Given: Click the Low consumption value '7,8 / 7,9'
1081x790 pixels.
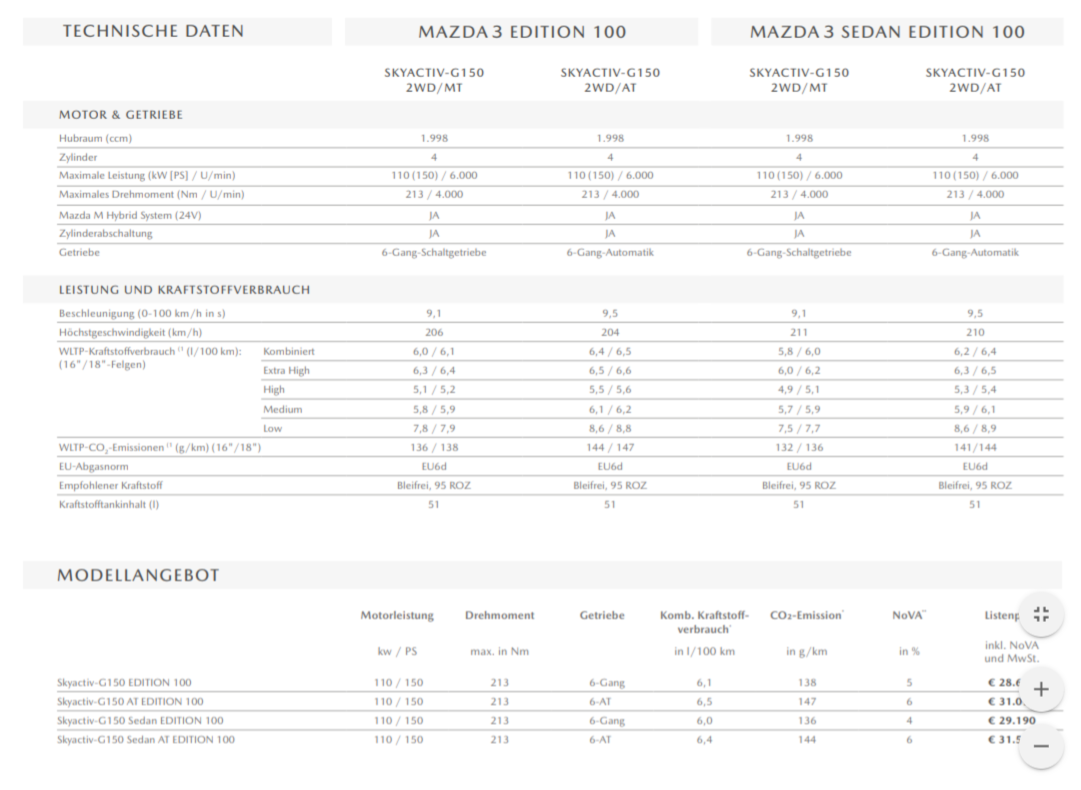Looking at the screenshot, I should tap(434, 428).
